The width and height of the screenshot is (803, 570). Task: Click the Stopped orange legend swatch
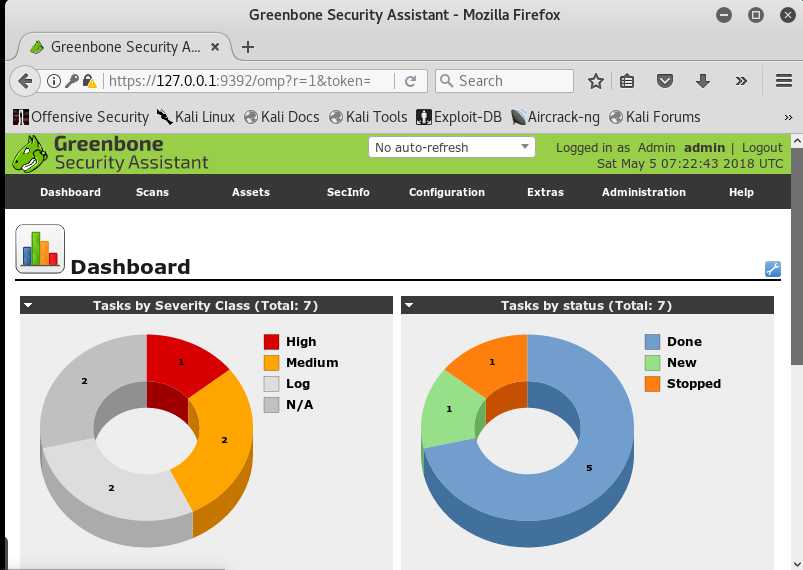pyautogui.click(x=652, y=384)
